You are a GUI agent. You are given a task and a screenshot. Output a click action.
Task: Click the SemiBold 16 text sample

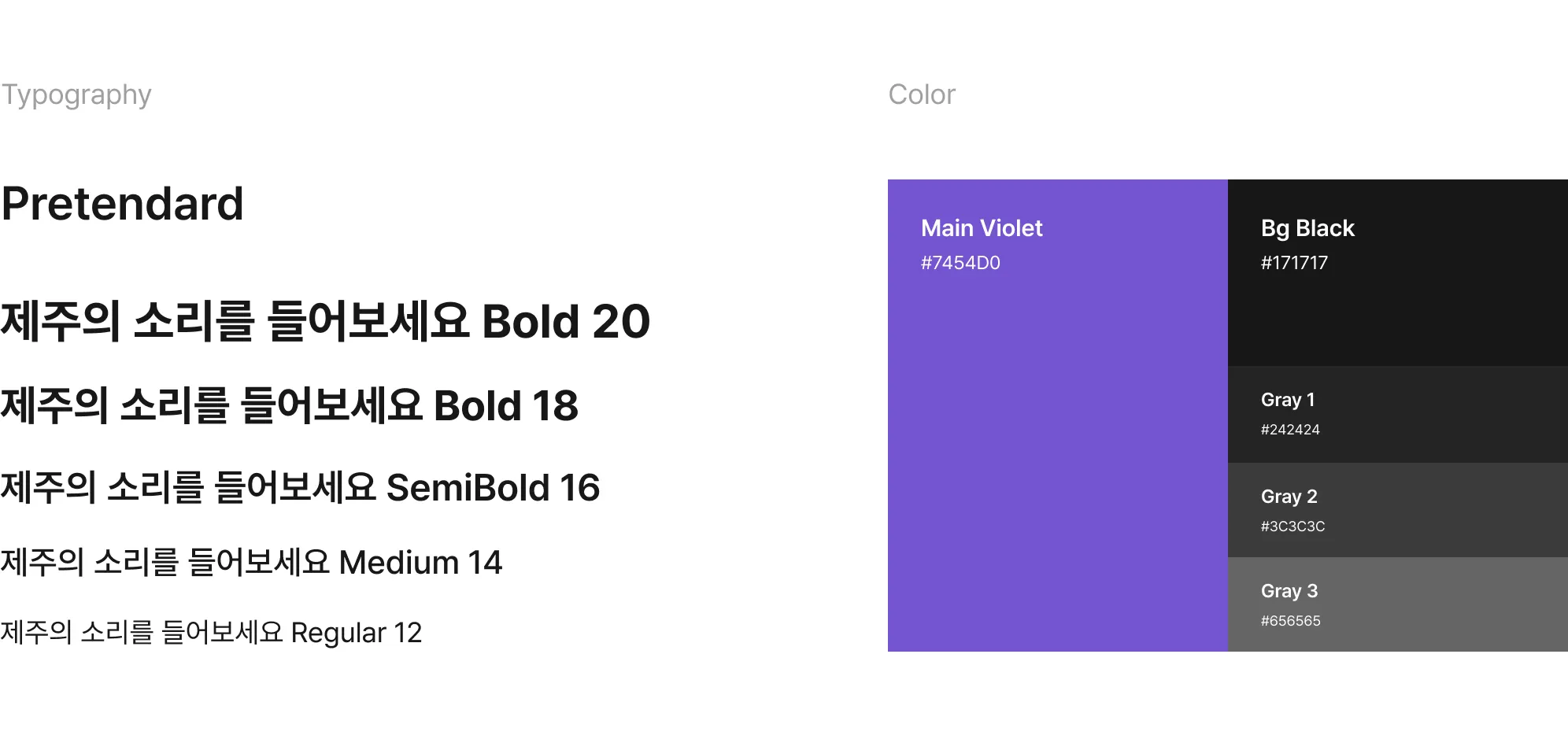click(300, 488)
